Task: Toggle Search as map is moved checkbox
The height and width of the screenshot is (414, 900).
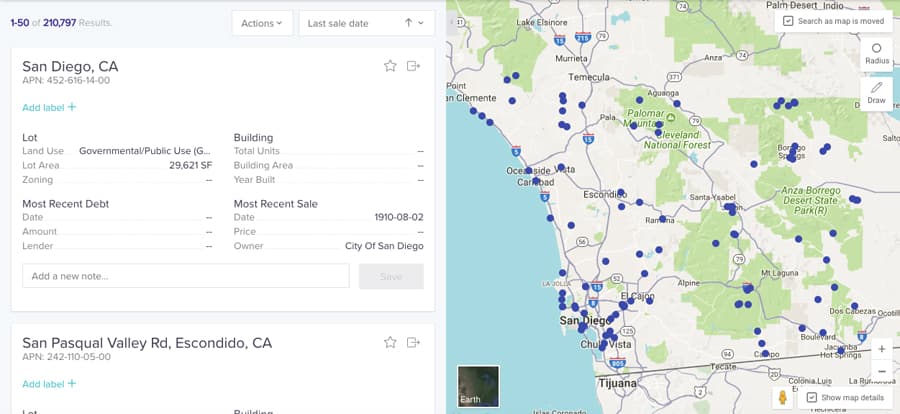Action: coord(789,21)
